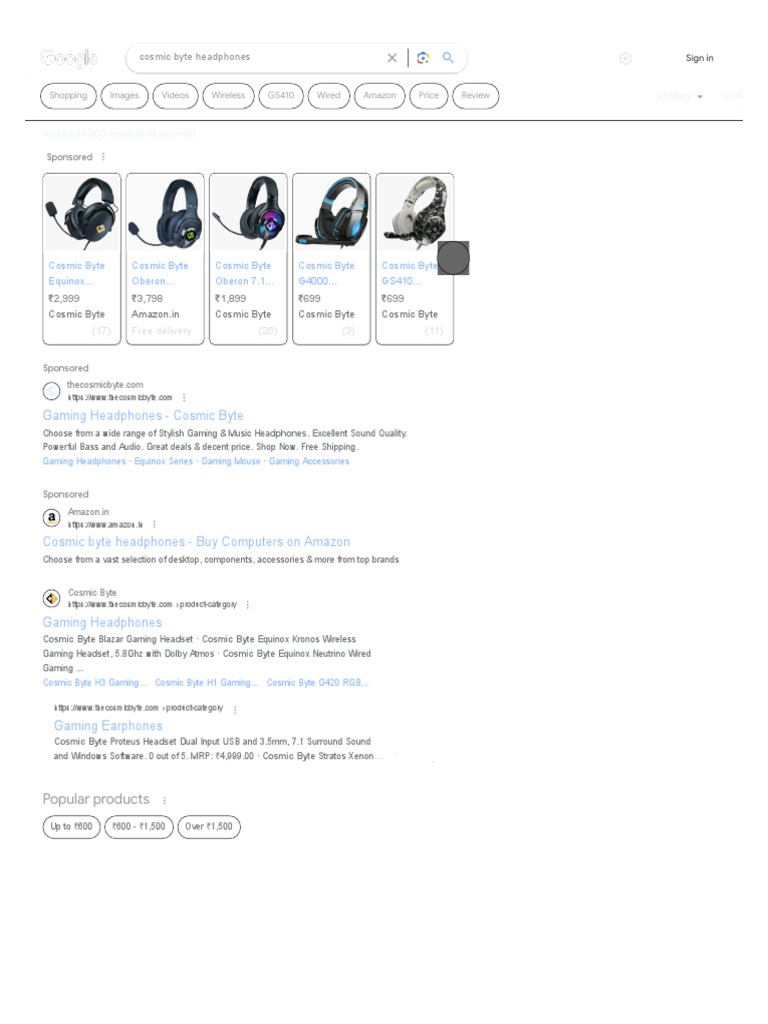Open Google Lens image search icon
The height and width of the screenshot is (1024, 768).
(x=423, y=57)
